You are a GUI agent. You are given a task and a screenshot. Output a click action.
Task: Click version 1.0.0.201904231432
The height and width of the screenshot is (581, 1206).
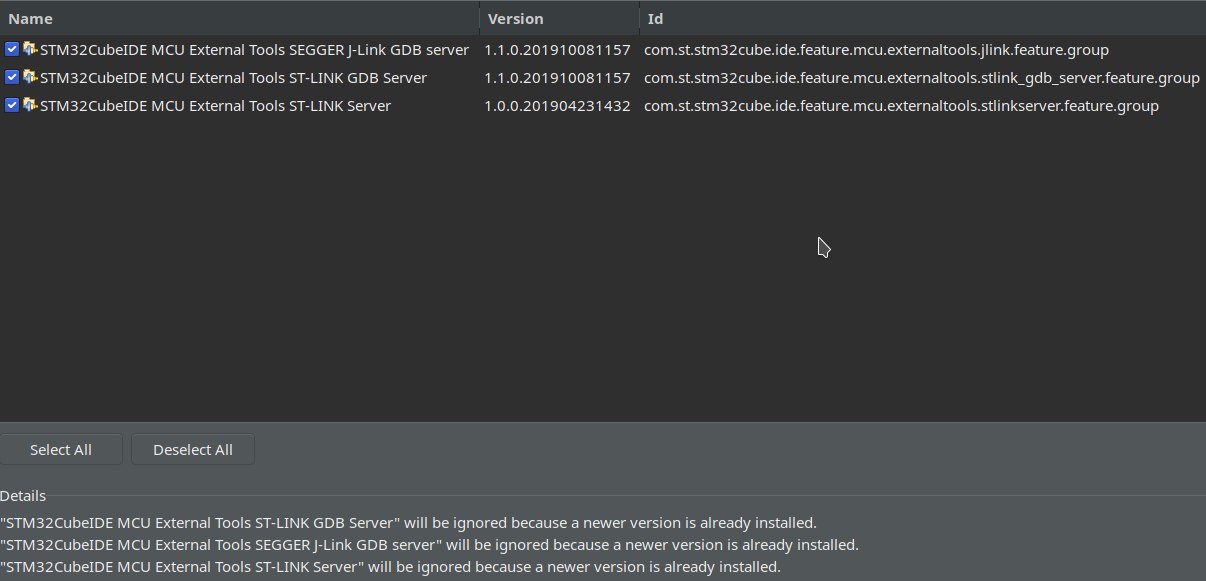(557, 105)
